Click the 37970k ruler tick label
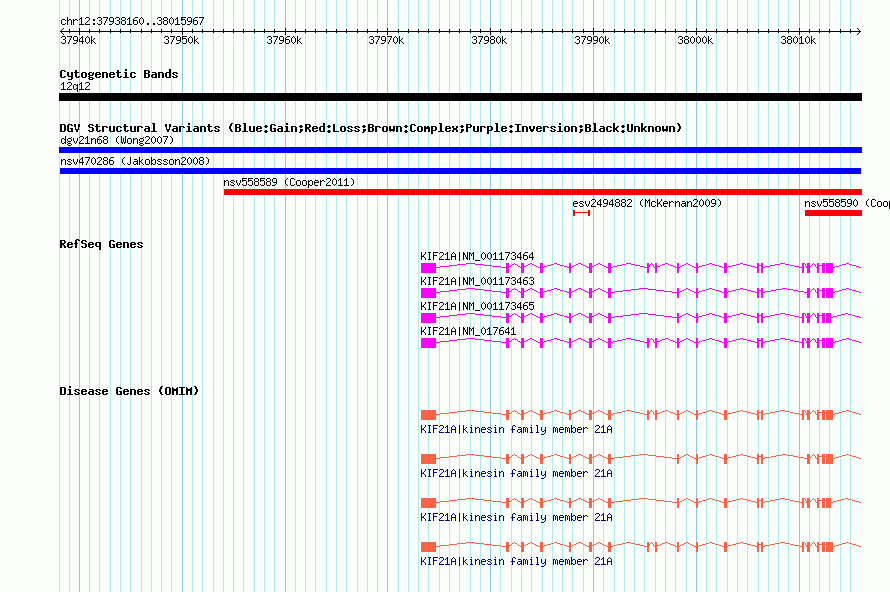 point(386,40)
